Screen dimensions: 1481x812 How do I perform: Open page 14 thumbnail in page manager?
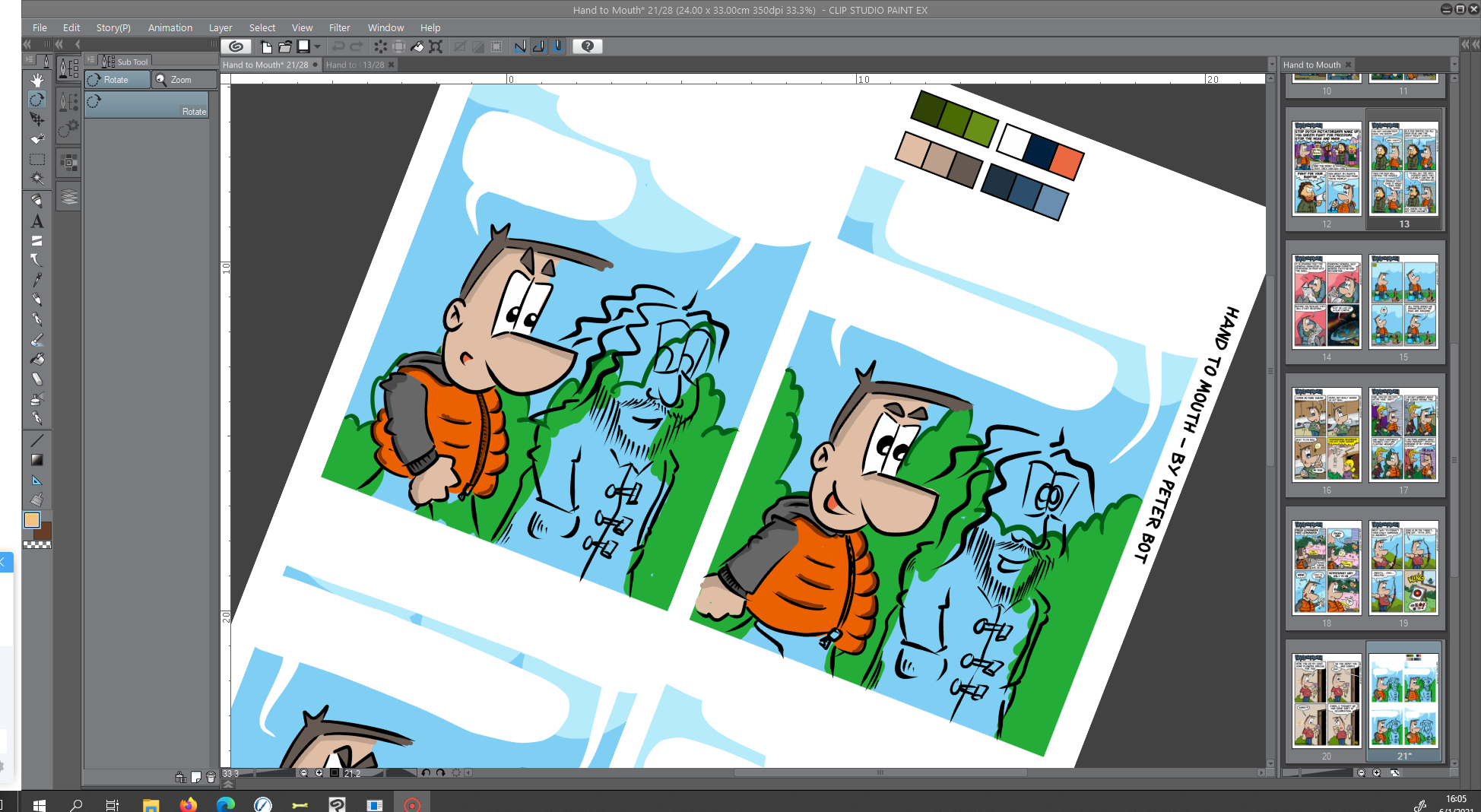[x=1327, y=302]
